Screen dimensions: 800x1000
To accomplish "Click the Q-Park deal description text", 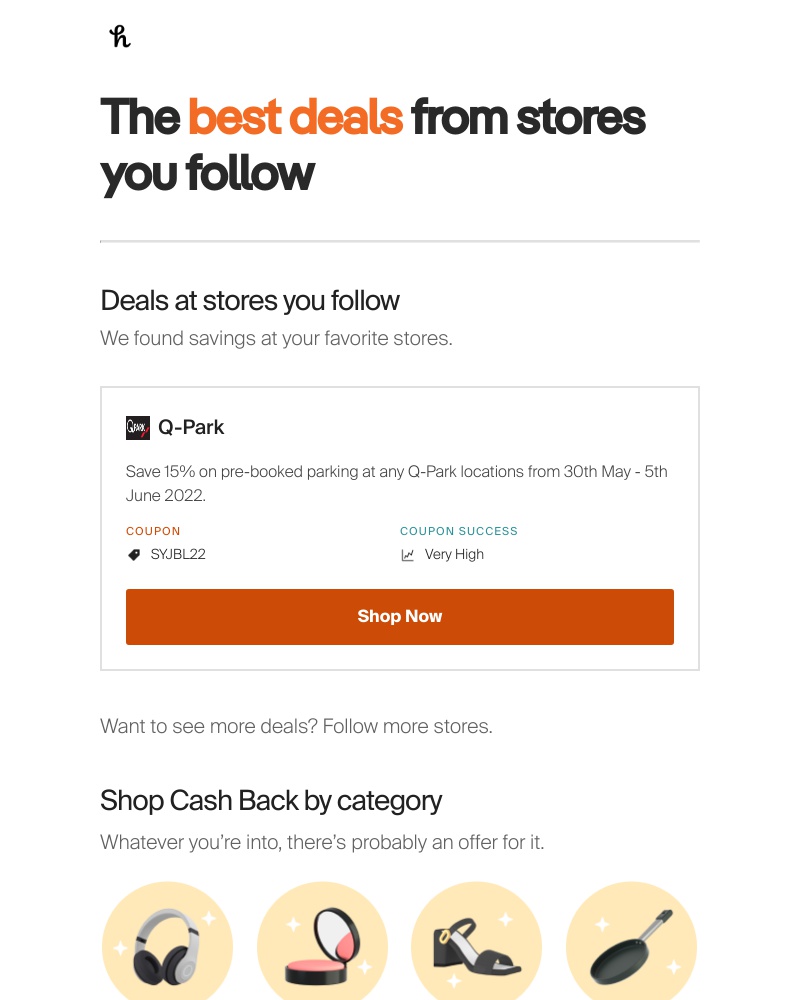I will click(396, 483).
